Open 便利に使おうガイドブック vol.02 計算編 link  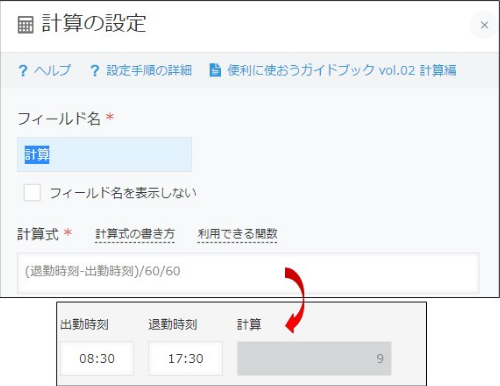(x=342, y=70)
